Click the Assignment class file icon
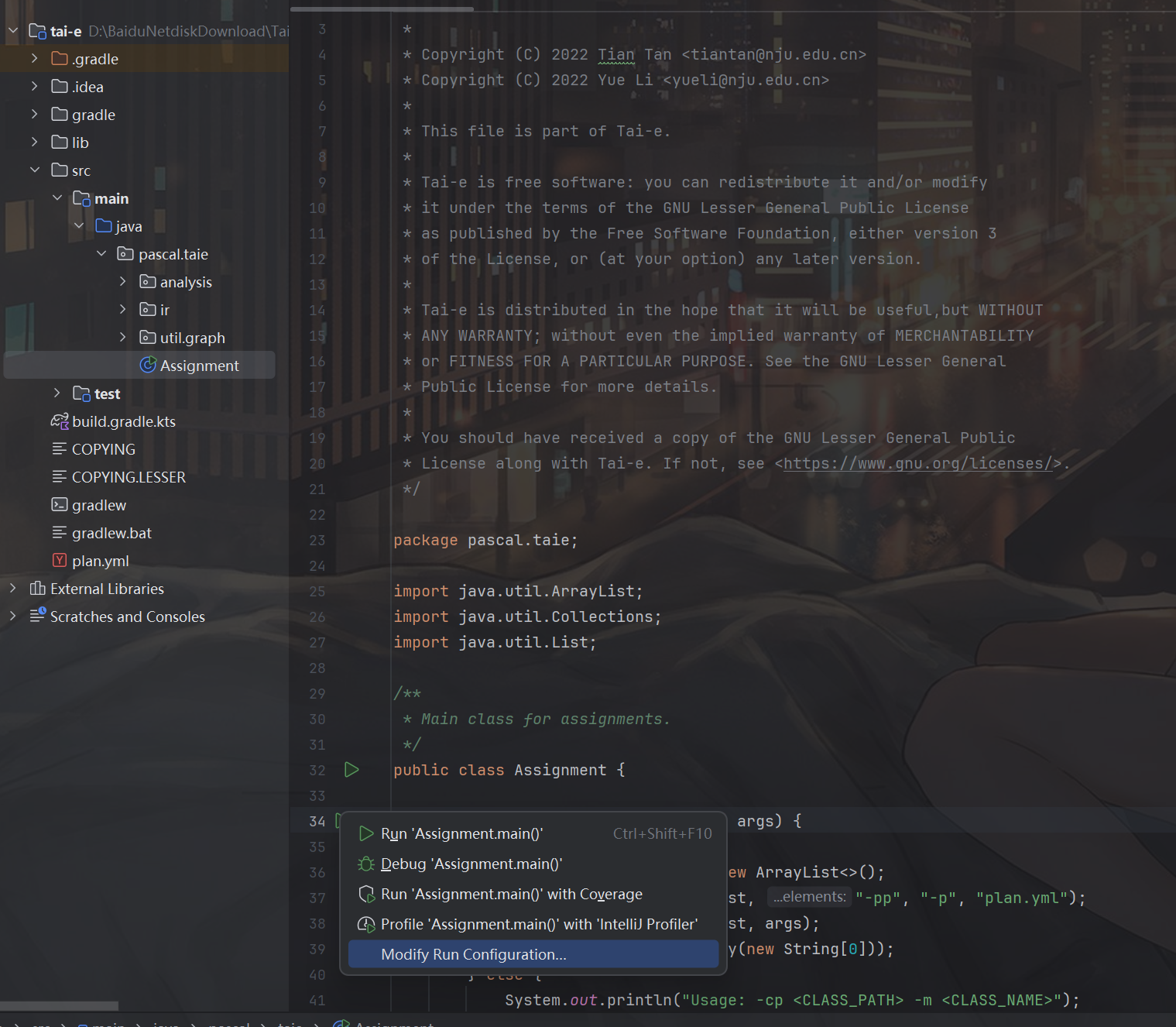The height and width of the screenshot is (1027, 1176). click(148, 366)
